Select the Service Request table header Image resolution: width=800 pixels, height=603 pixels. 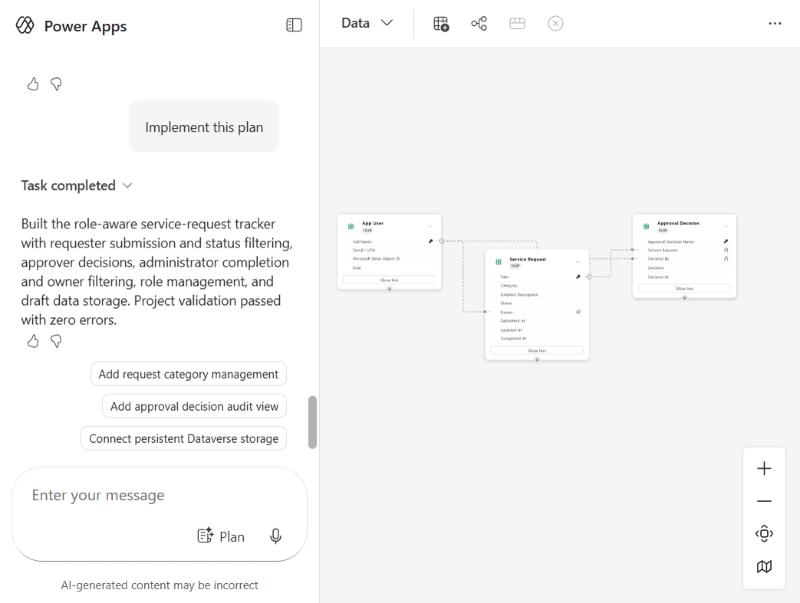tap(537, 262)
